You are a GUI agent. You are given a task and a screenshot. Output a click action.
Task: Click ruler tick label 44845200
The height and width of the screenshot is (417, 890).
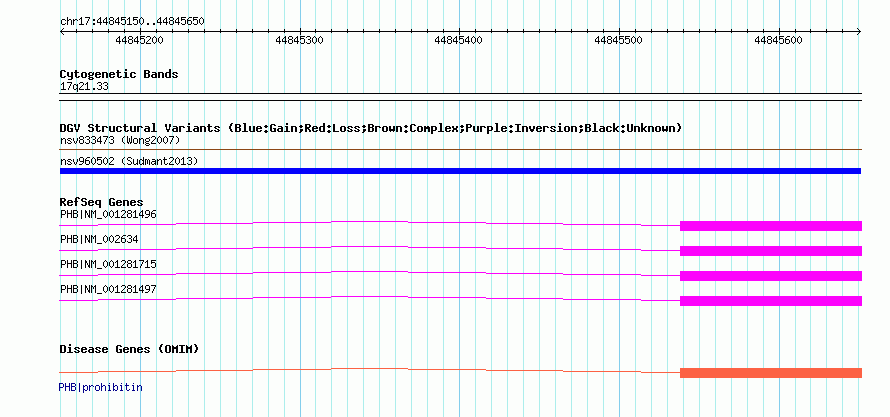[139, 40]
